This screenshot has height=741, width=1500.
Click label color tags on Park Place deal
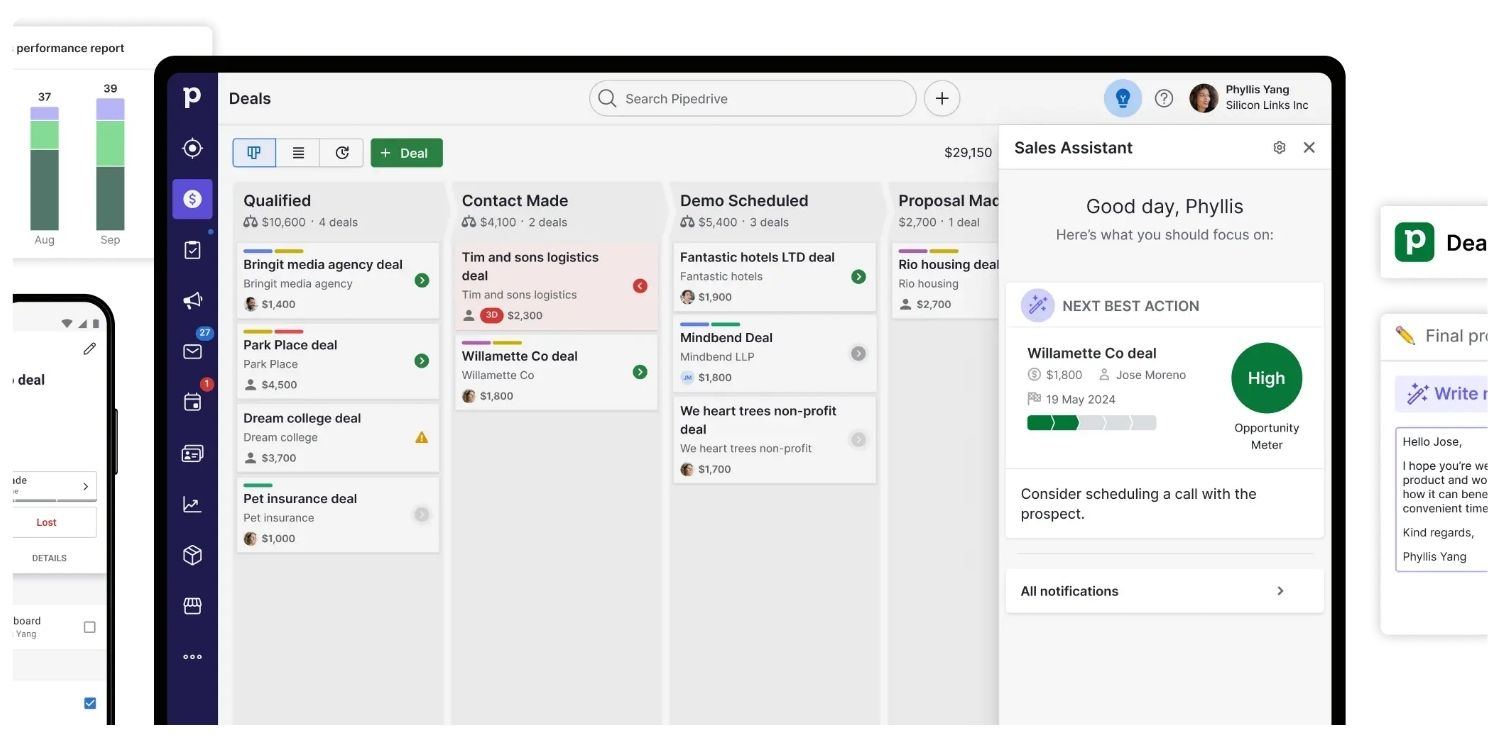click(x=273, y=331)
